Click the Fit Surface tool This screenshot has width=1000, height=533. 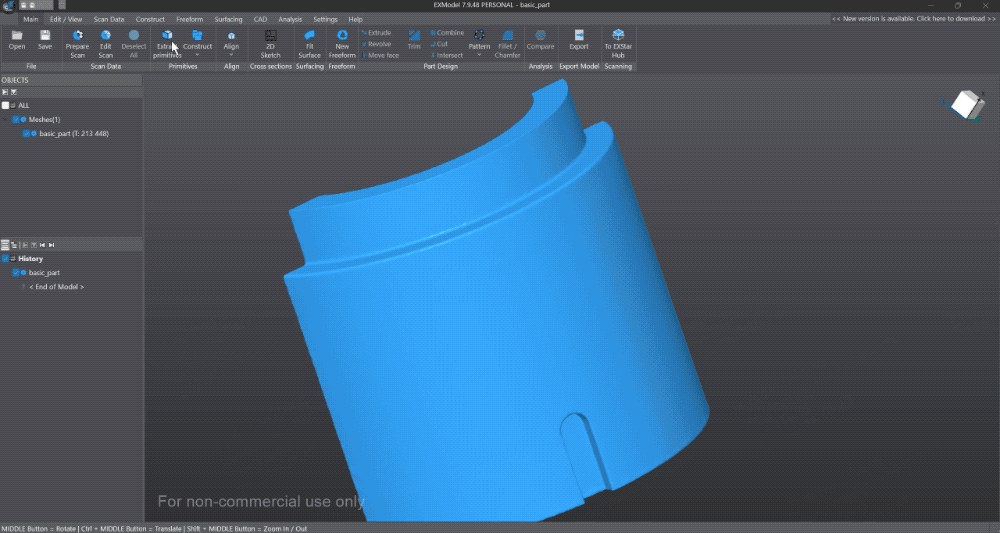[x=310, y=40]
